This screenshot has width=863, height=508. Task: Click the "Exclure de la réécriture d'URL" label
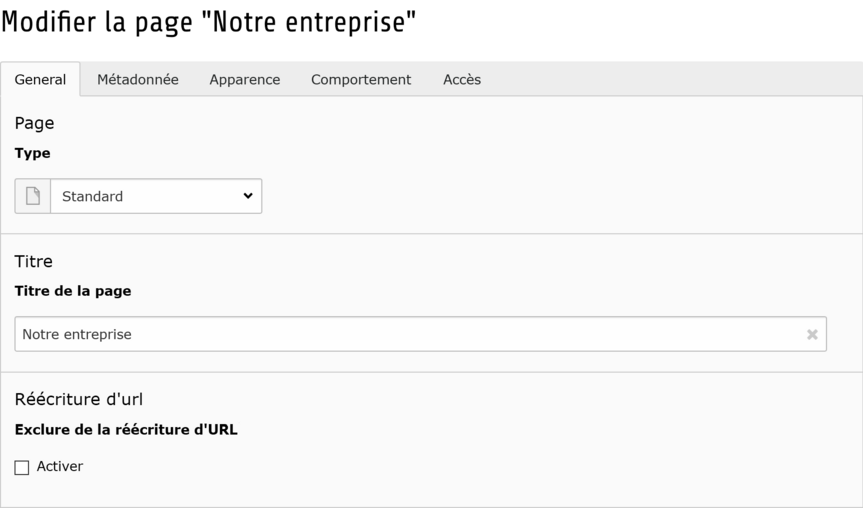point(126,430)
